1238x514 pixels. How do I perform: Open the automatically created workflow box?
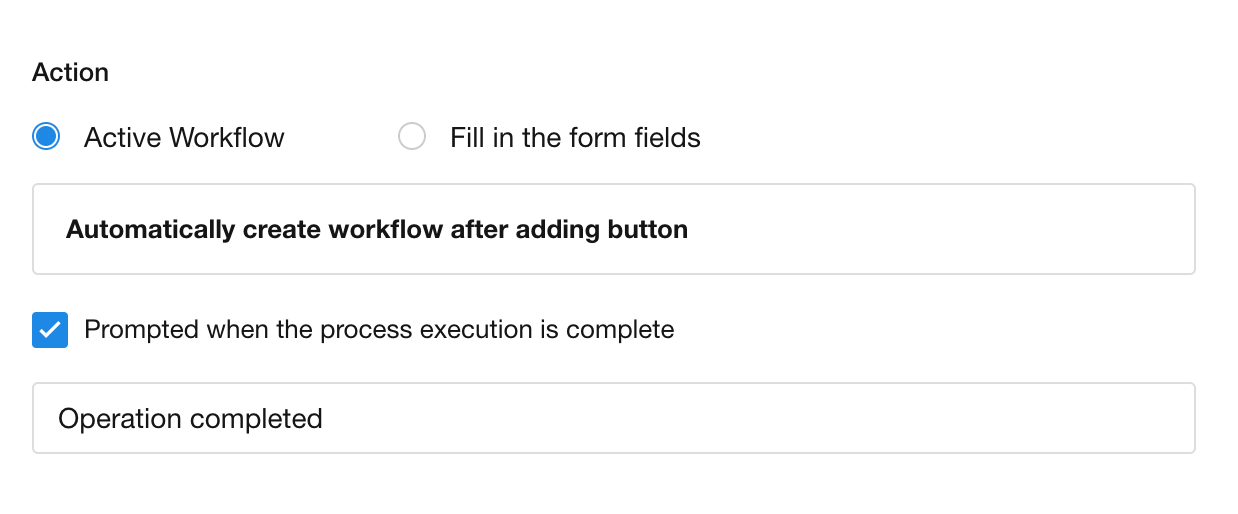click(613, 229)
